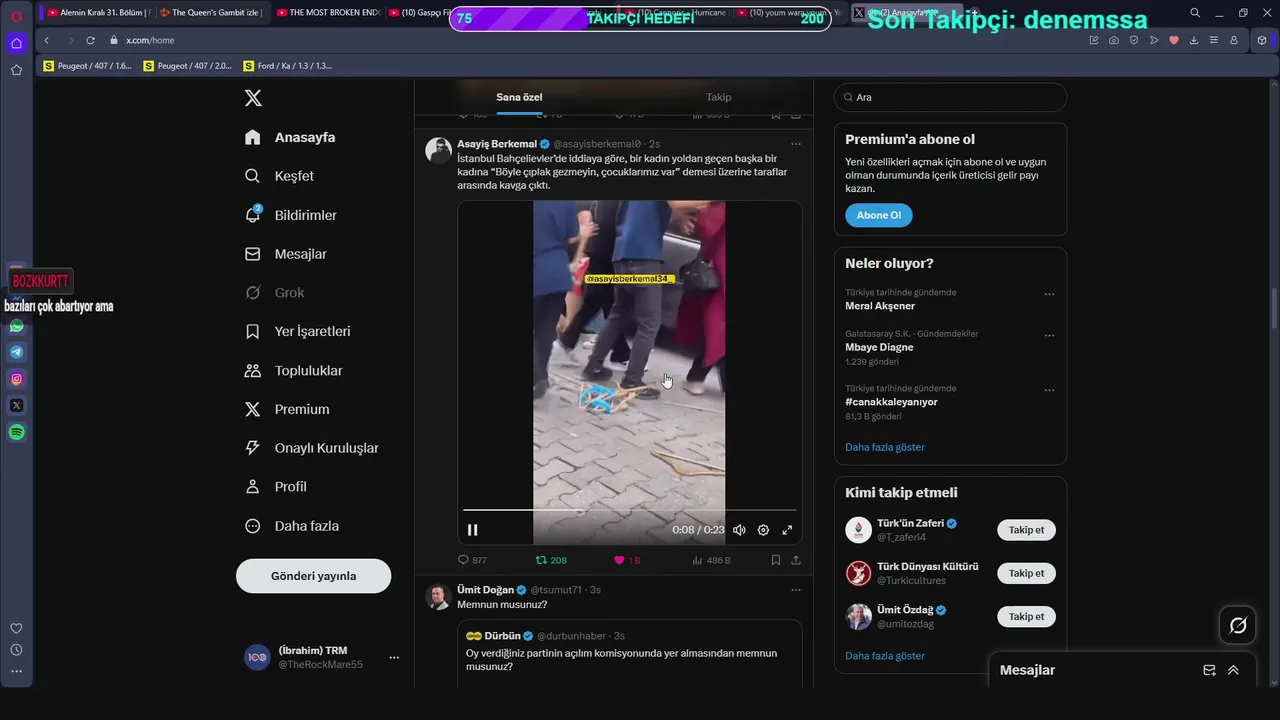This screenshot has width=1280, height=720.
Task: Open Grok from the sidebar
Action: (275, 293)
